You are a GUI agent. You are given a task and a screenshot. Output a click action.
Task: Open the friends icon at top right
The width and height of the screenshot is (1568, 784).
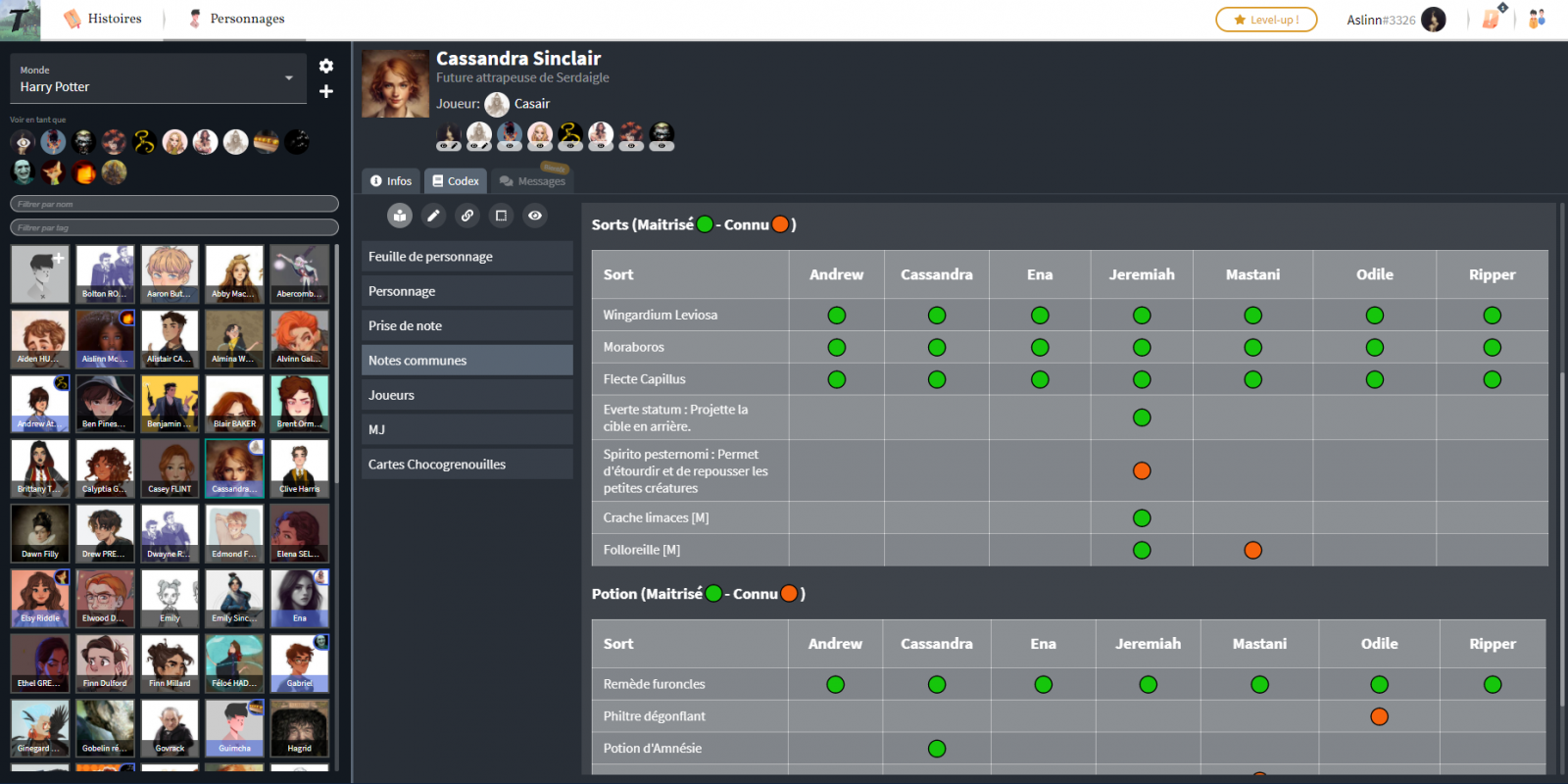pos(1537,19)
